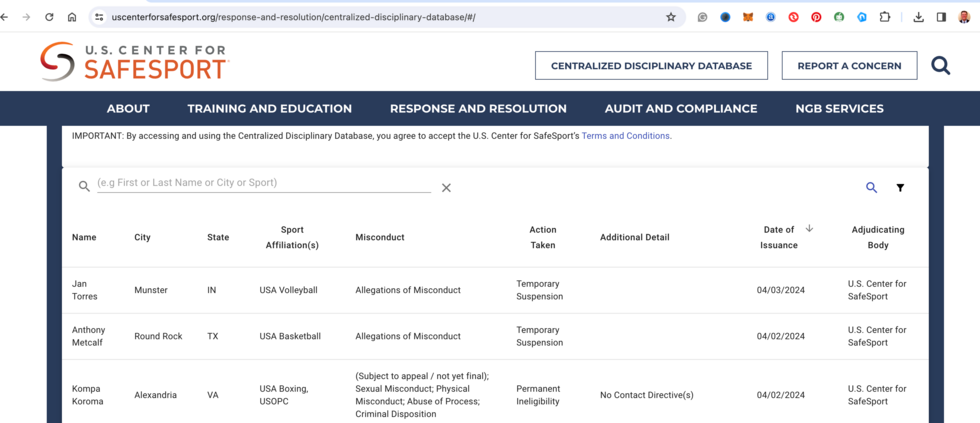Go to the browser home page icon

coord(72,17)
